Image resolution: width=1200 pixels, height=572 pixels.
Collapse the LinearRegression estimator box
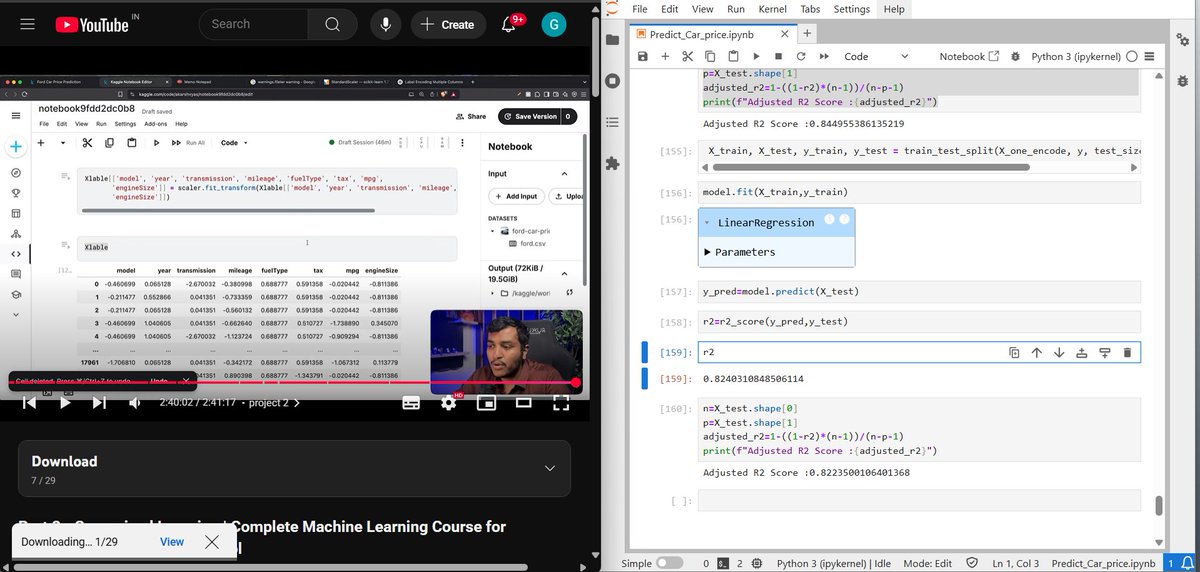pos(709,222)
